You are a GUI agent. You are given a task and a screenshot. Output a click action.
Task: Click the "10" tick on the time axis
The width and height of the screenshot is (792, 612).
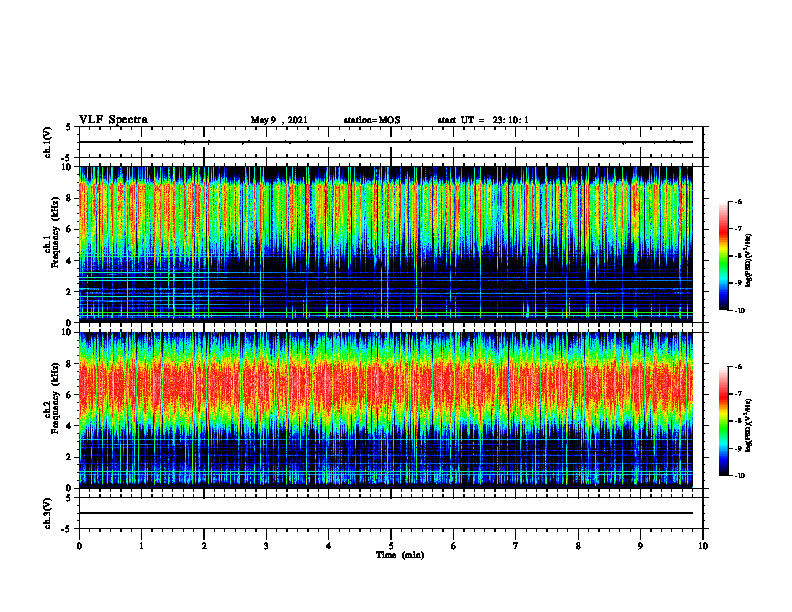click(703, 546)
